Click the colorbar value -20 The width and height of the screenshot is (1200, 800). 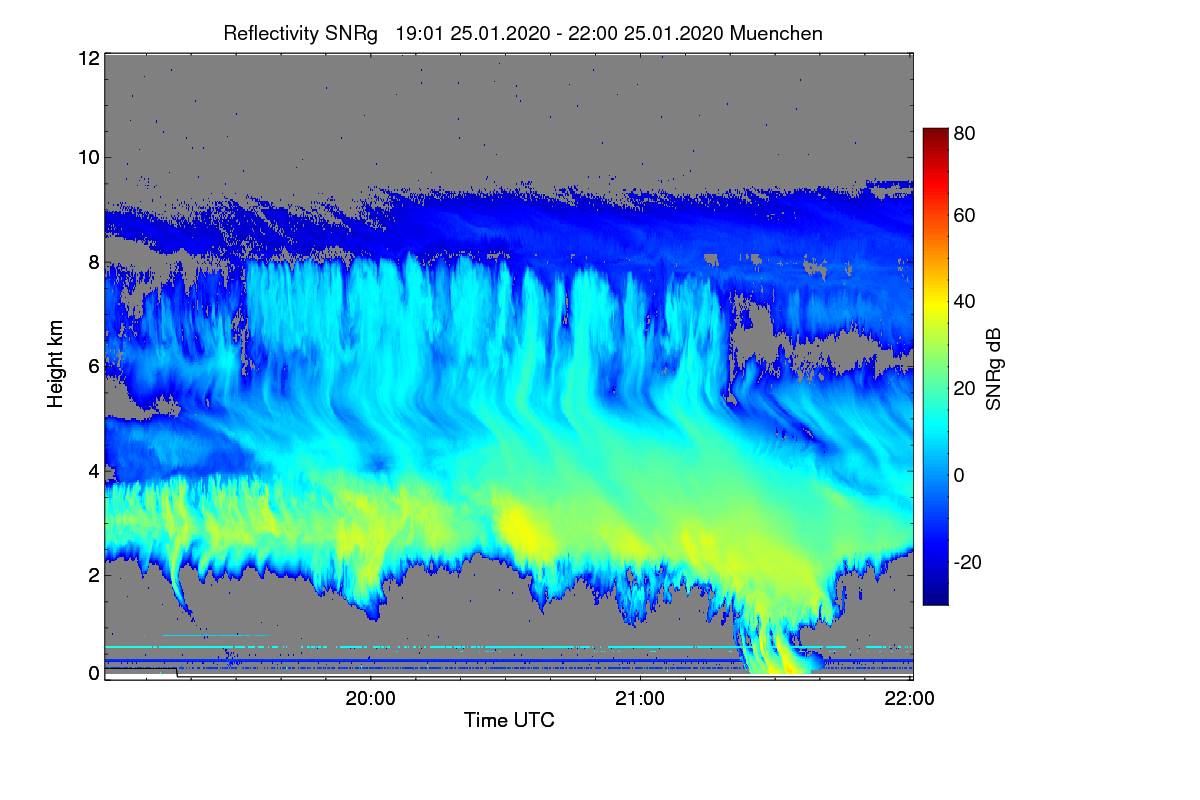pos(967,562)
